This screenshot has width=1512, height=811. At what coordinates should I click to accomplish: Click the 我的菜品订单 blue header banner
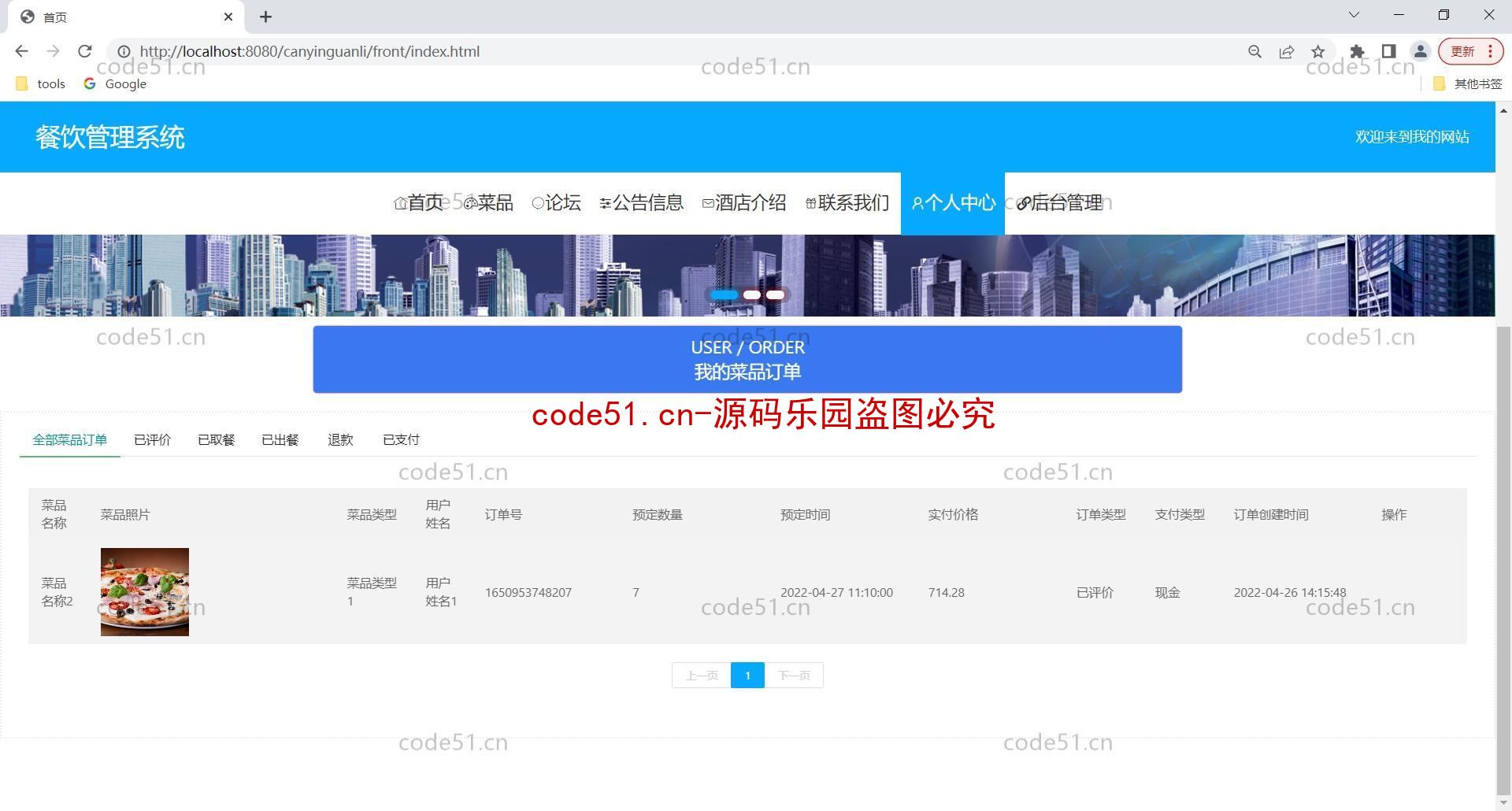(747, 359)
